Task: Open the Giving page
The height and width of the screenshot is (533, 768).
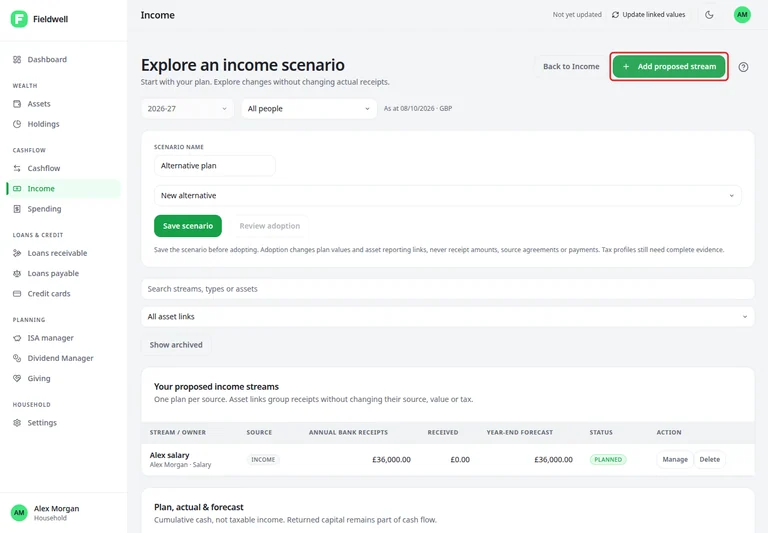Action: tap(64, 378)
